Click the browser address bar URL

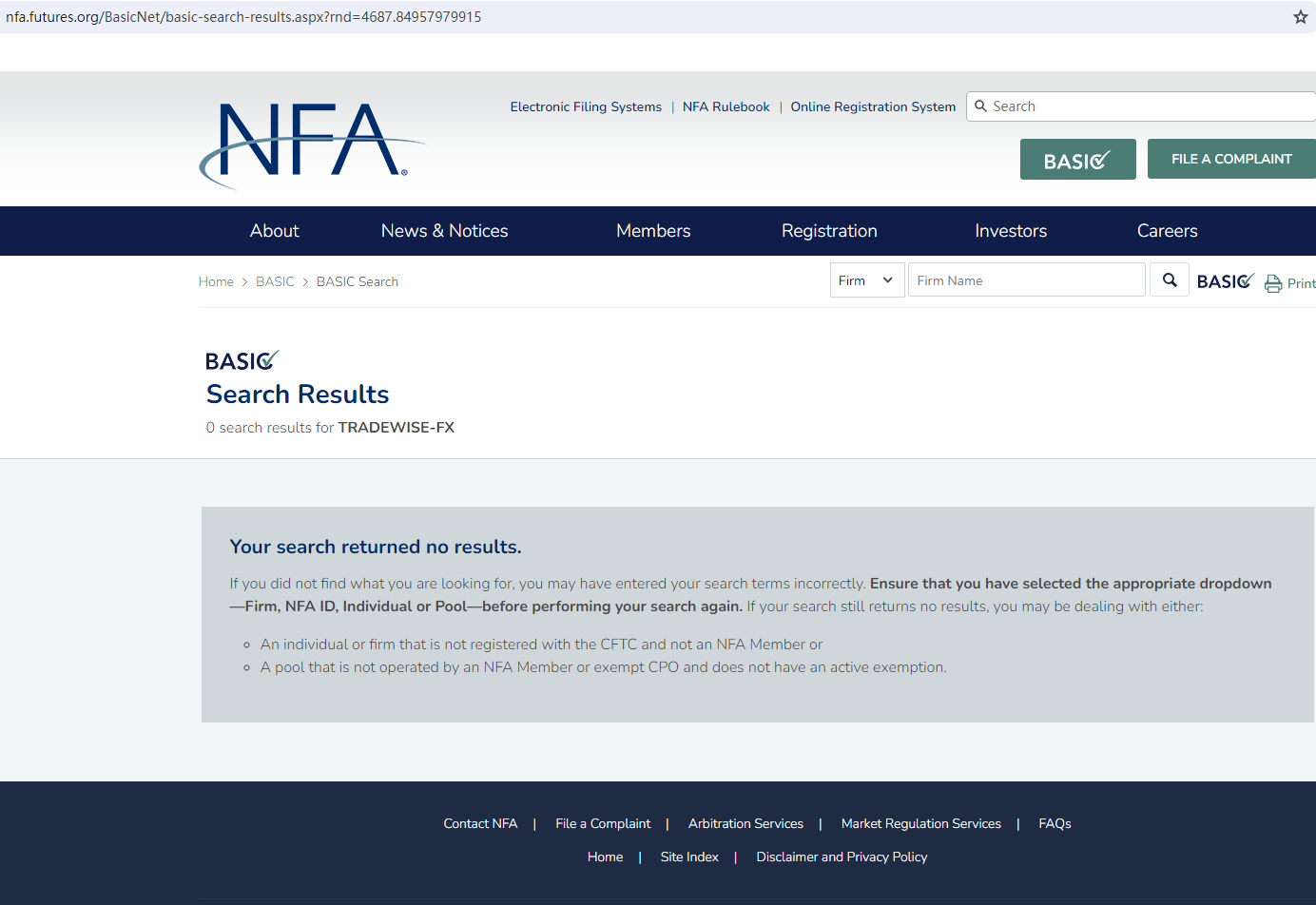[x=243, y=17]
